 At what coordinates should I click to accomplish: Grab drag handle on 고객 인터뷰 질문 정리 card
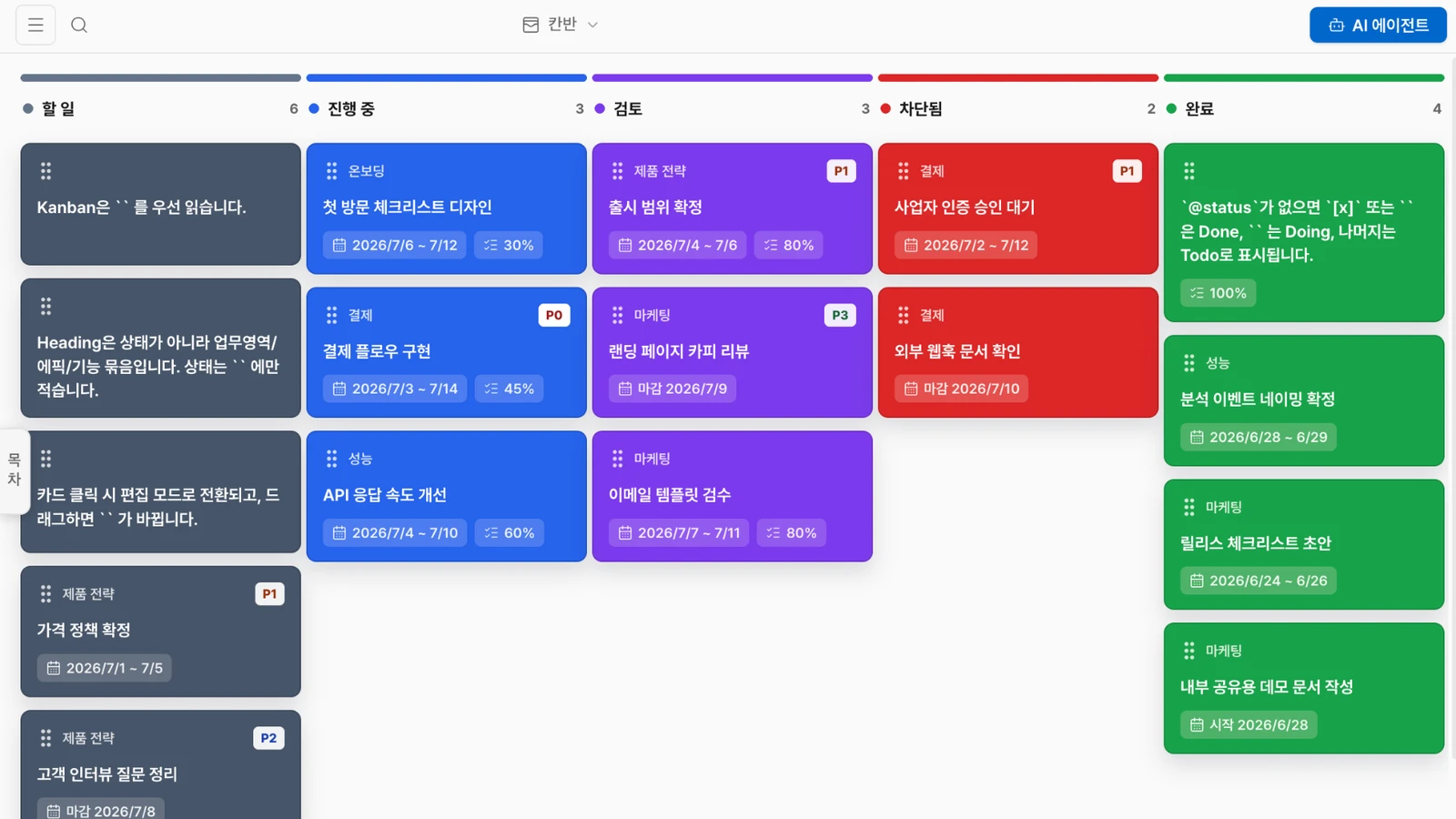(46, 738)
